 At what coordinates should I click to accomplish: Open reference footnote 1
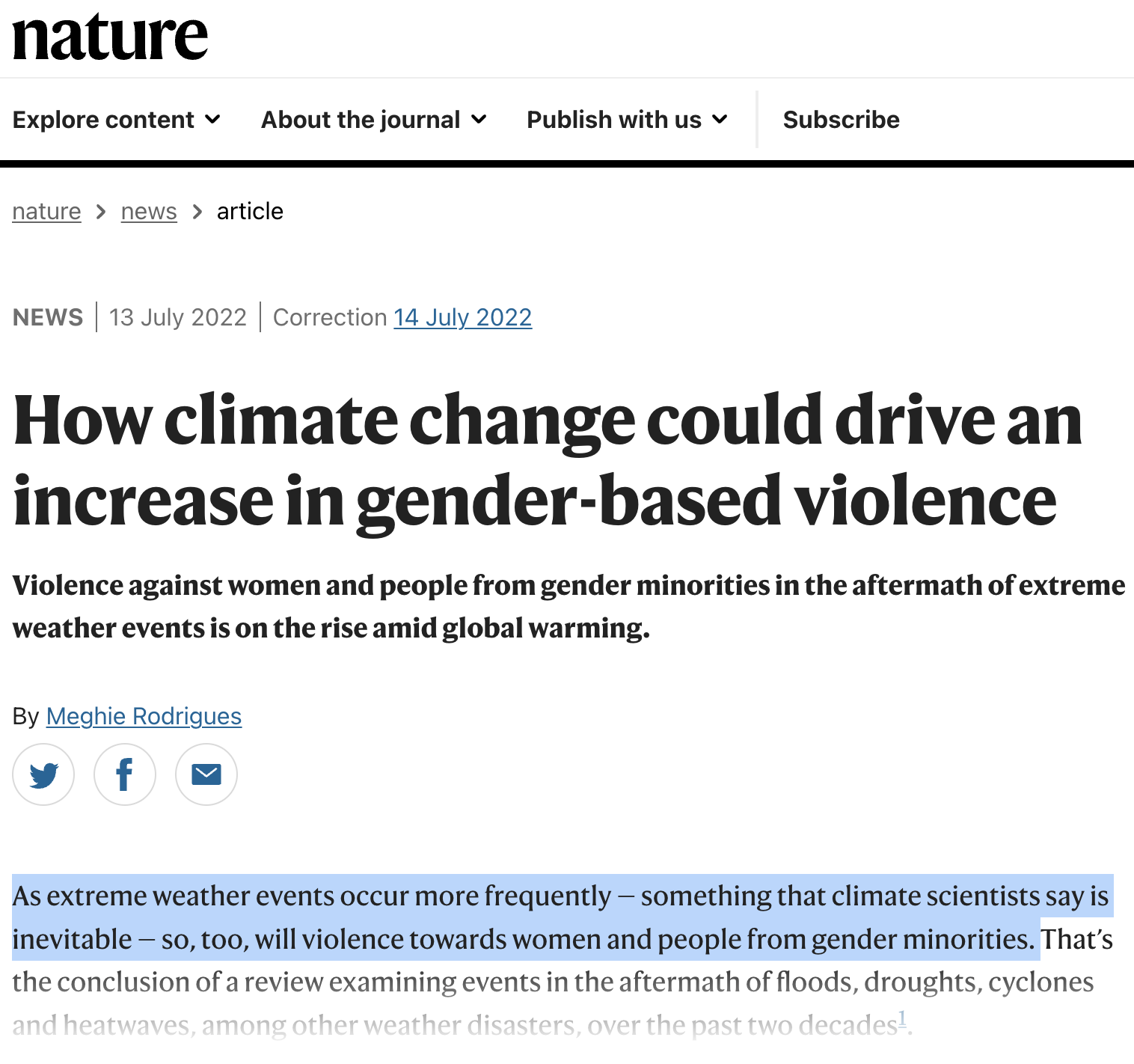point(902,1018)
